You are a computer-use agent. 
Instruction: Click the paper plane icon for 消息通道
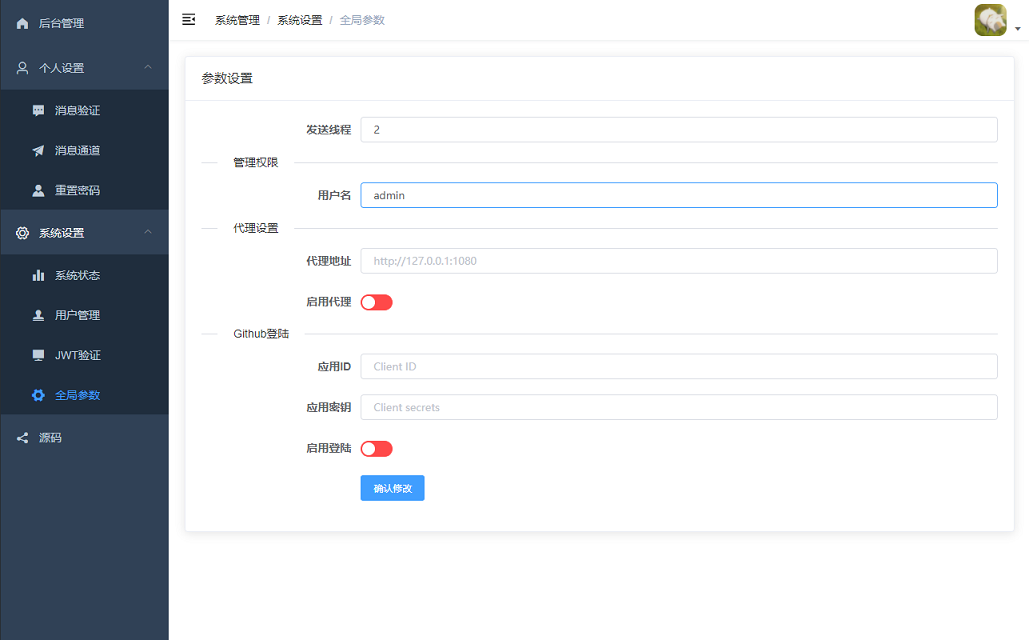38,150
